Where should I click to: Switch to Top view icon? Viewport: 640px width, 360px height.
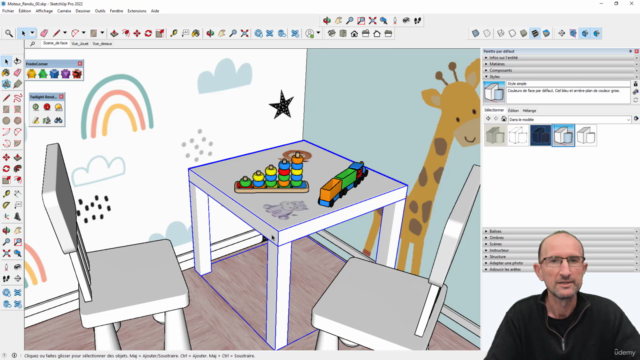343,33
